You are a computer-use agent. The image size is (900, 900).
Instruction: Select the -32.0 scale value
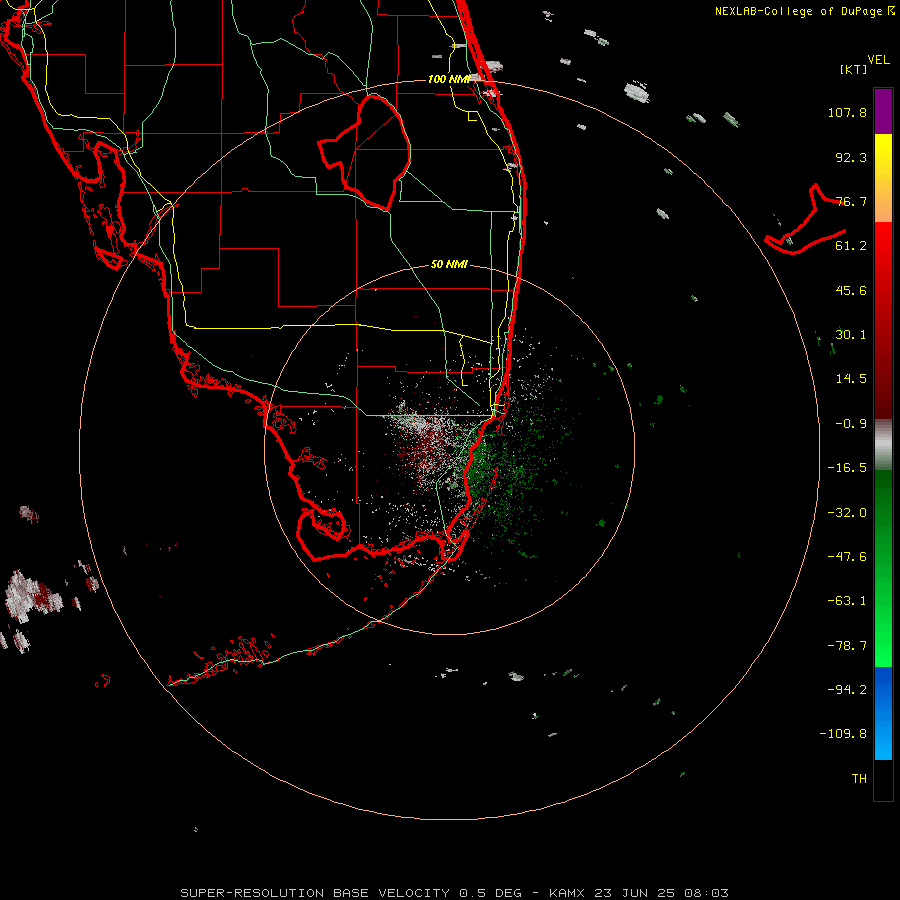(x=847, y=513)
